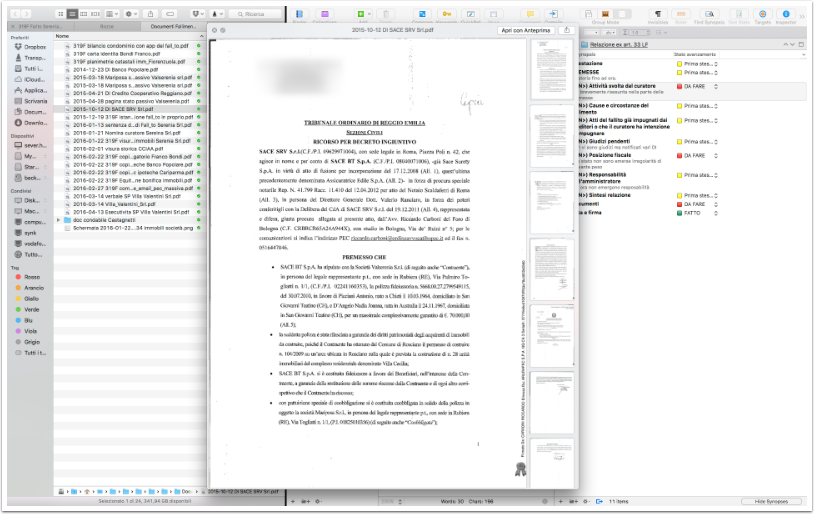Click the Keywords key icon

[446, 15]
